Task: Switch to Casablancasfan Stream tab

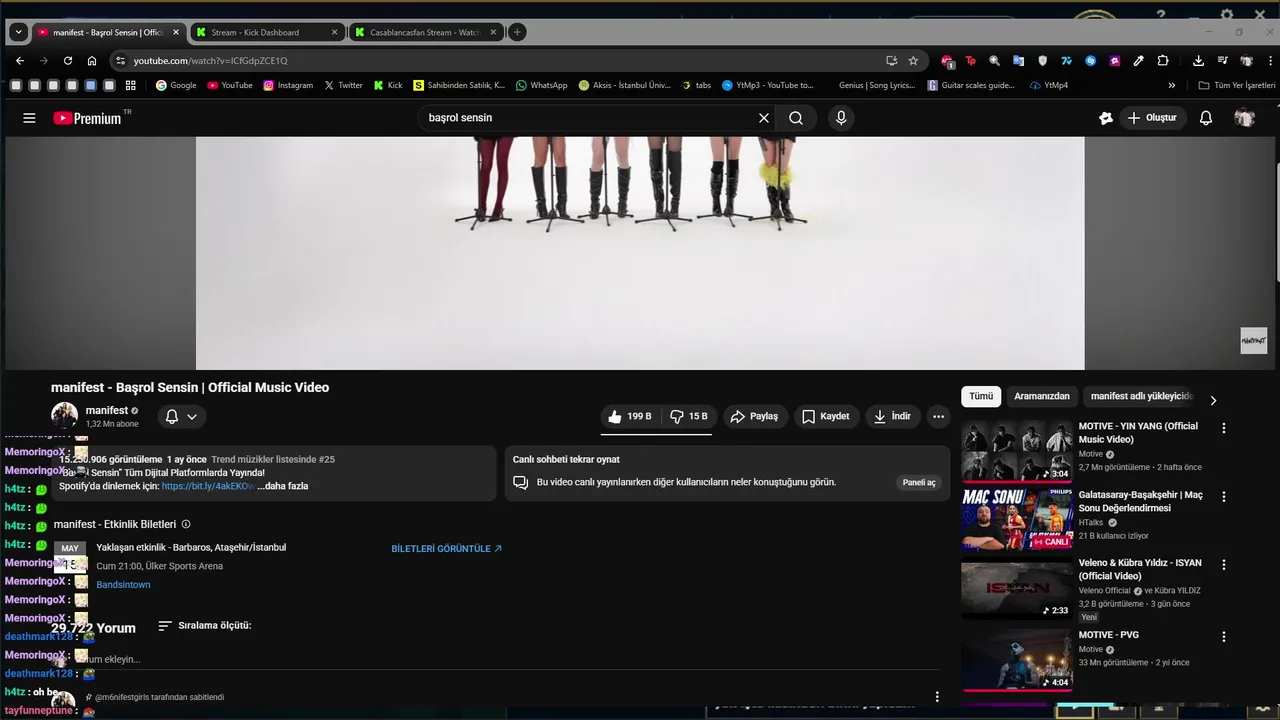Action: (x=425, y=32)
